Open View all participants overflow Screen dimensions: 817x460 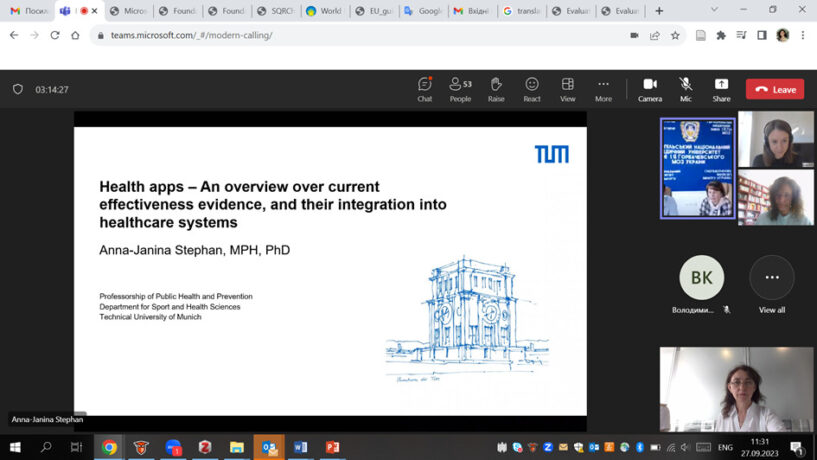(771, 278)
